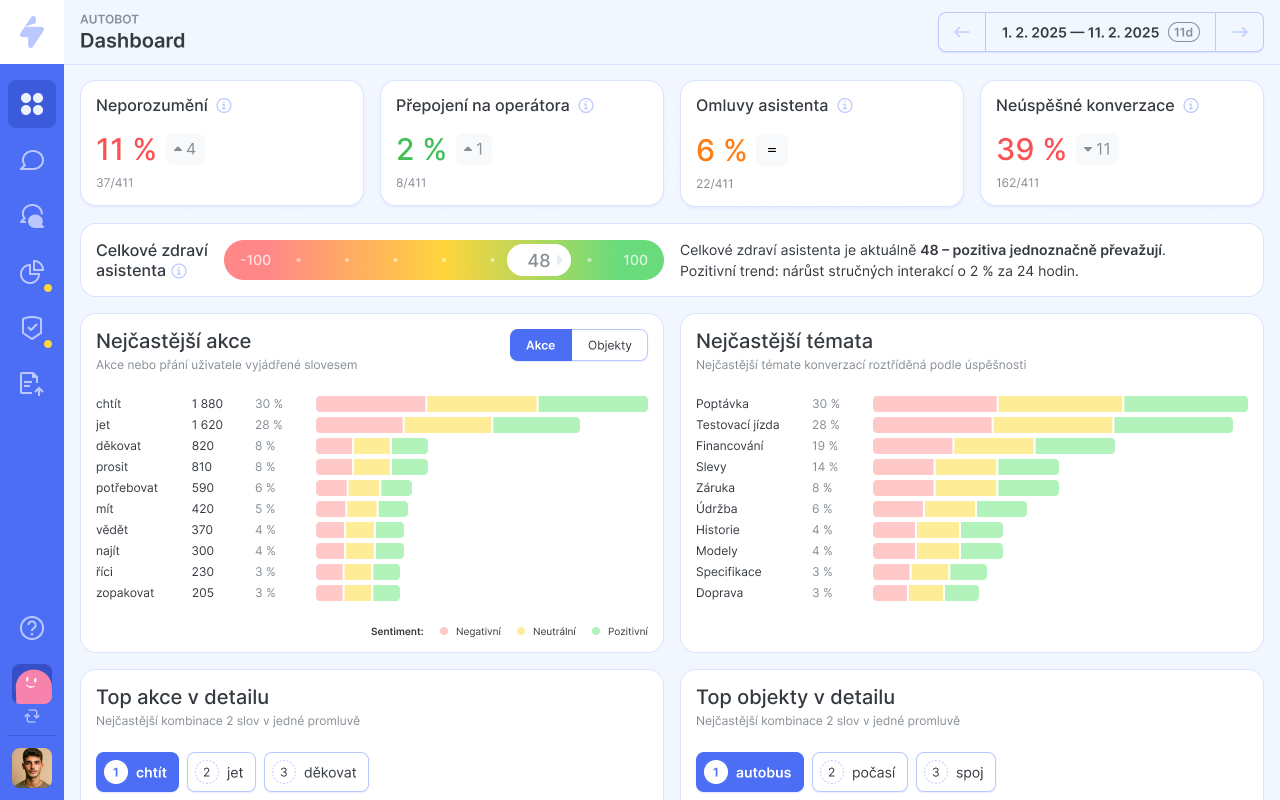1280x800 pixels.
Task: Open the dashboard grid icon in sidebar
Action: [x=32, y=104]
